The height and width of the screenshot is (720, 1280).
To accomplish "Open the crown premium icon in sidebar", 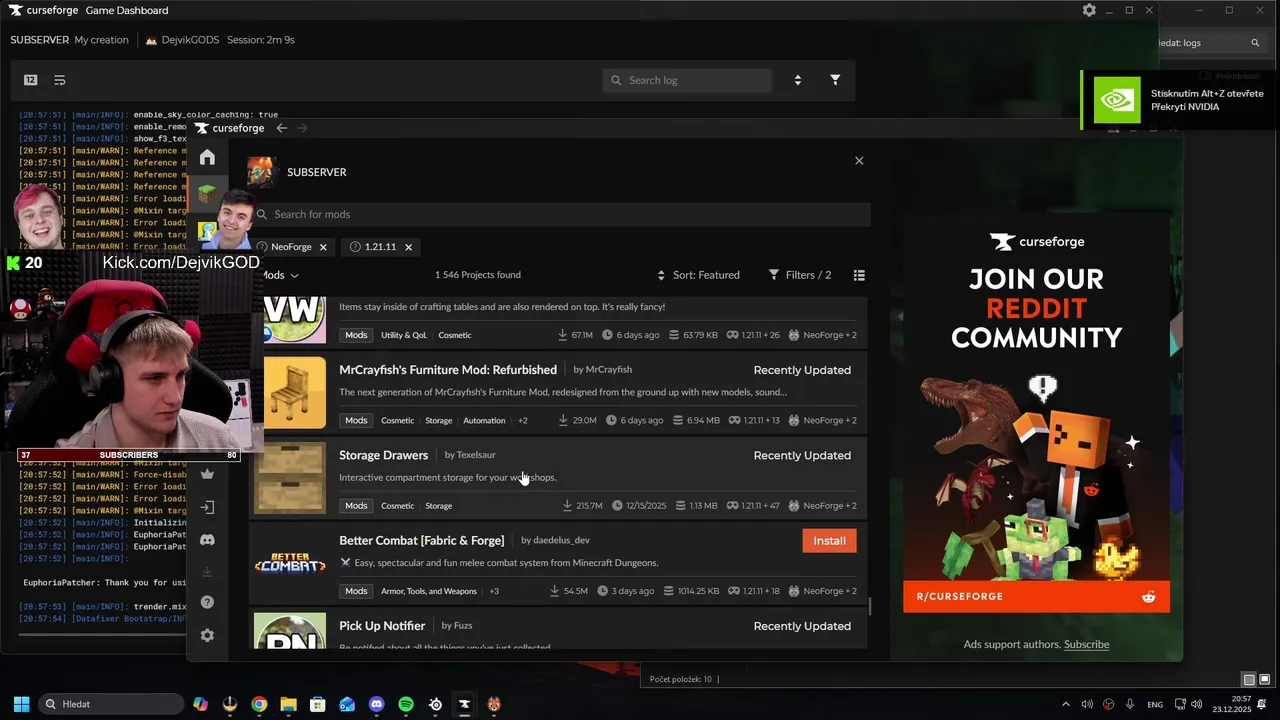I will (207, 474).
